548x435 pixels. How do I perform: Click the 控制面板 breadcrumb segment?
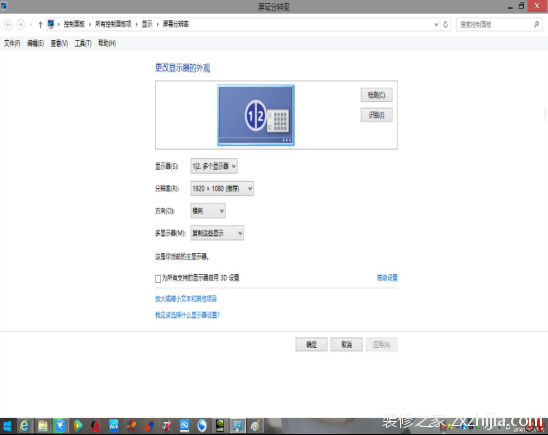[74, 24]
